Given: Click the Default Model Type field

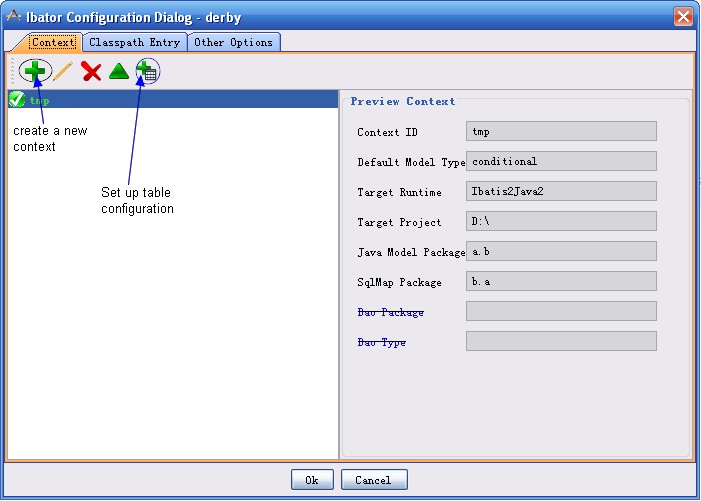Looking at the screenshot, I should click(x=561, y=161).
